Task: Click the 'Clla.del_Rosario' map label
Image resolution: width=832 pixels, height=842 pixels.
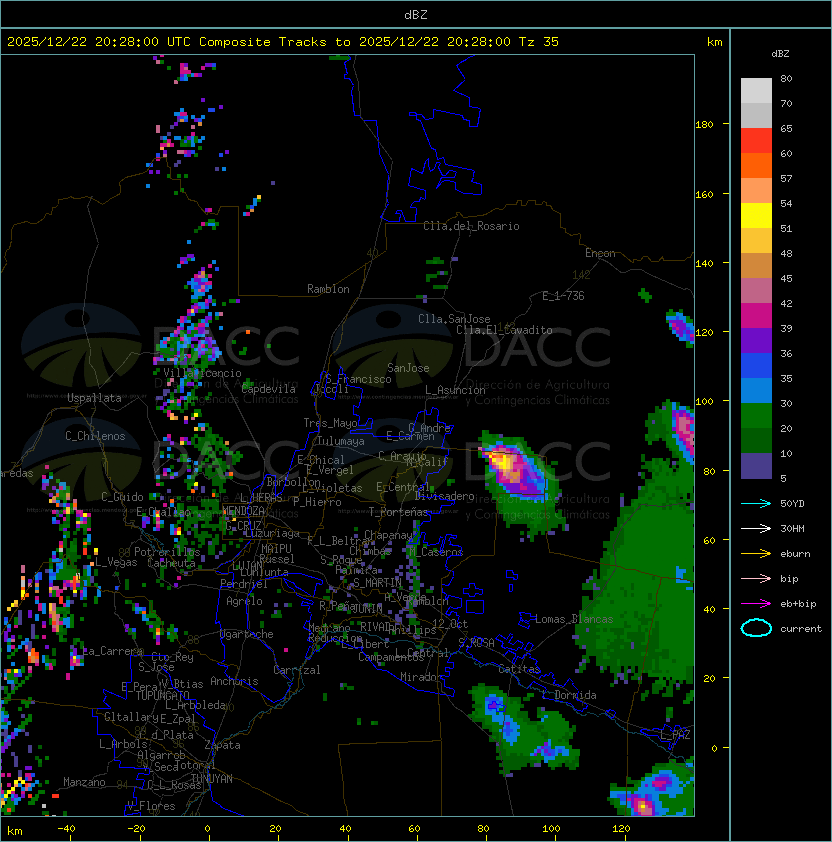Action: 471,226
